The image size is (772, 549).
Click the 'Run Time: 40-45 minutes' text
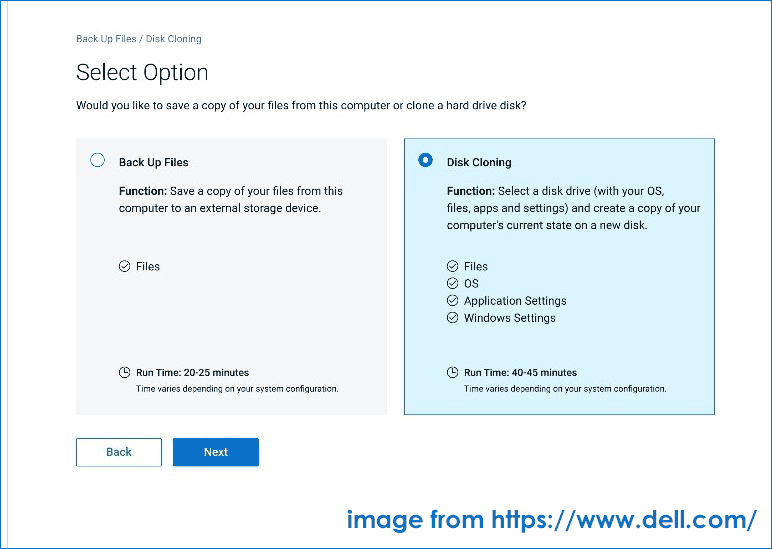520,373
